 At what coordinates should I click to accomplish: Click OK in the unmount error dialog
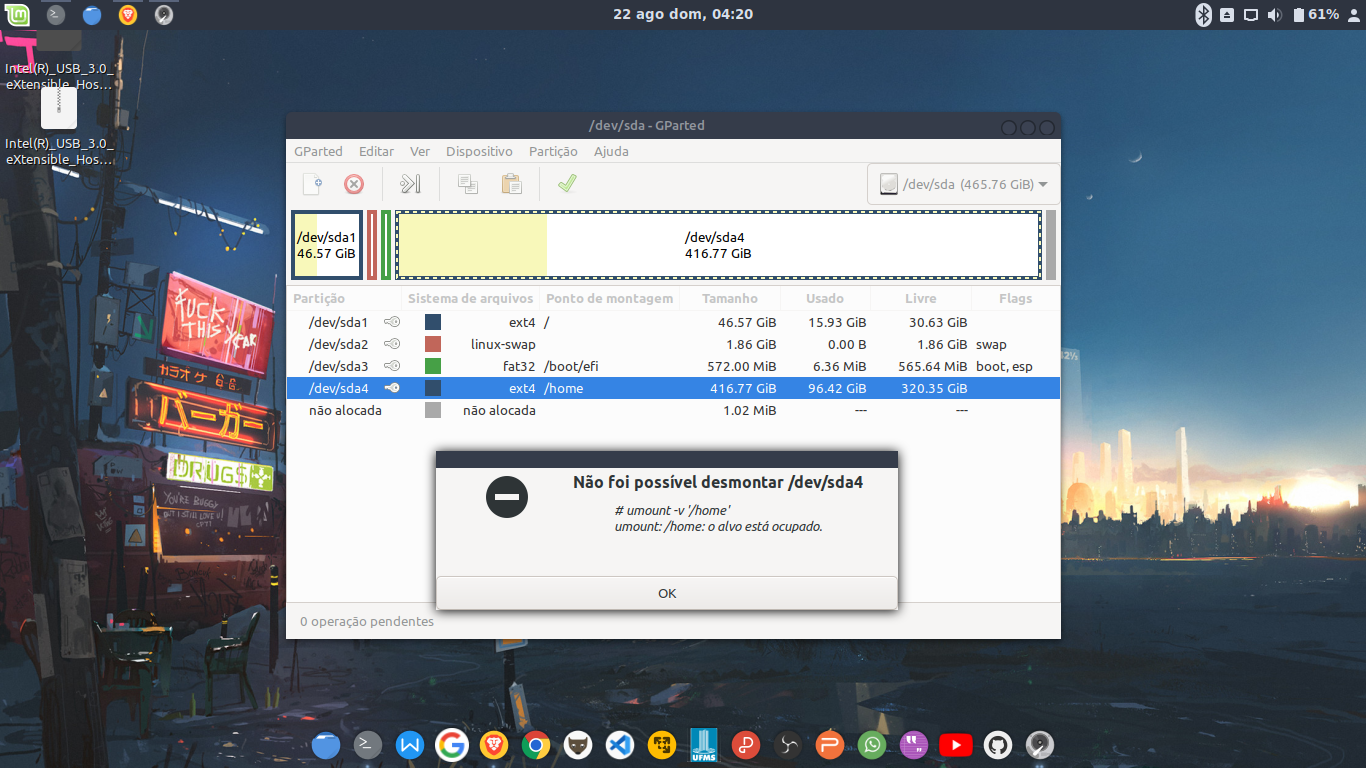tap(667, 593)
